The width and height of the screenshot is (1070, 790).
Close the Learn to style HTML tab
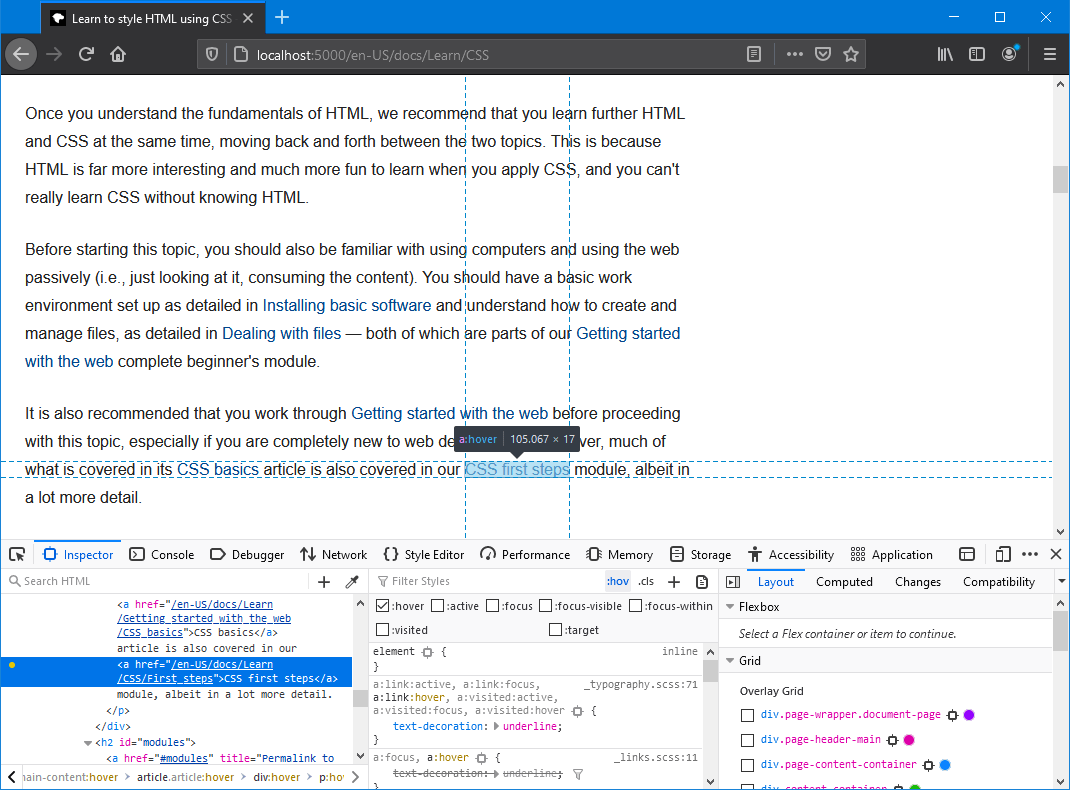click(248, 18)
